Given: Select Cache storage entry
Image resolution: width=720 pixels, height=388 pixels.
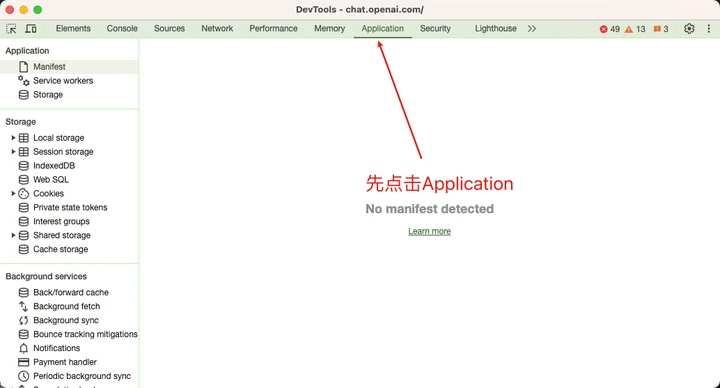Looking at the screenshot, I should pos(61,249).
